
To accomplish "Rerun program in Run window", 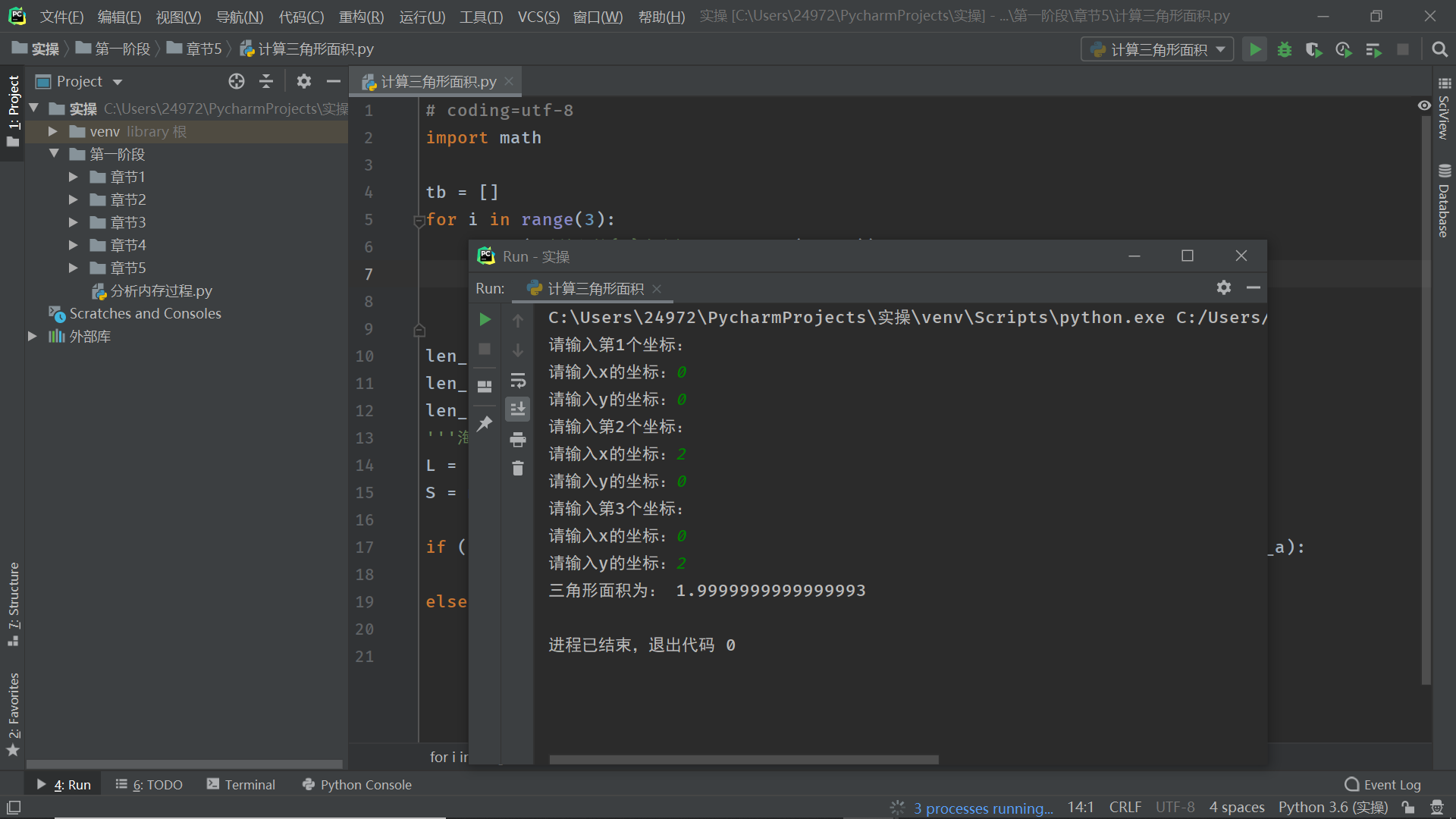I will 485,319.
